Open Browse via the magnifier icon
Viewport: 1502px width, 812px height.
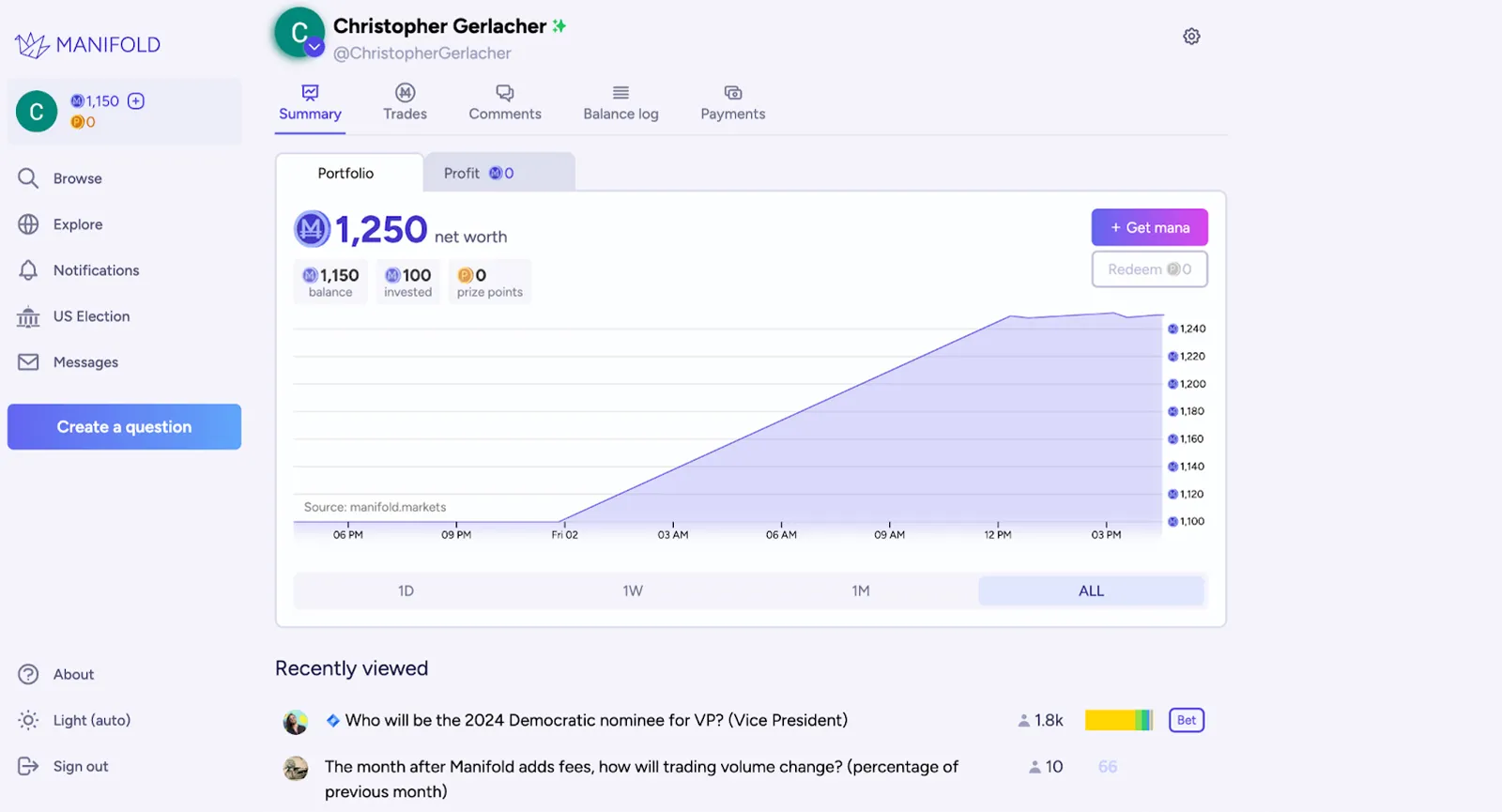tap(28, 178)
